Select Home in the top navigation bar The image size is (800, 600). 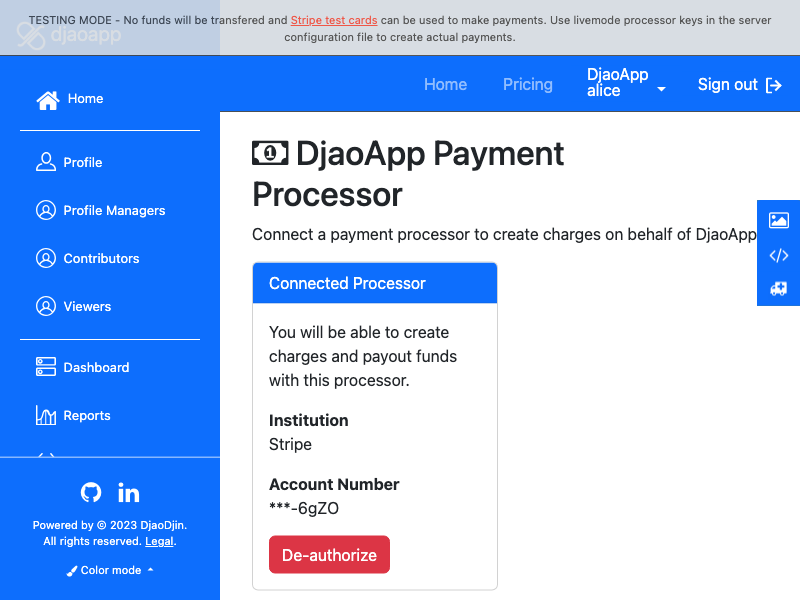coord(445,84)
